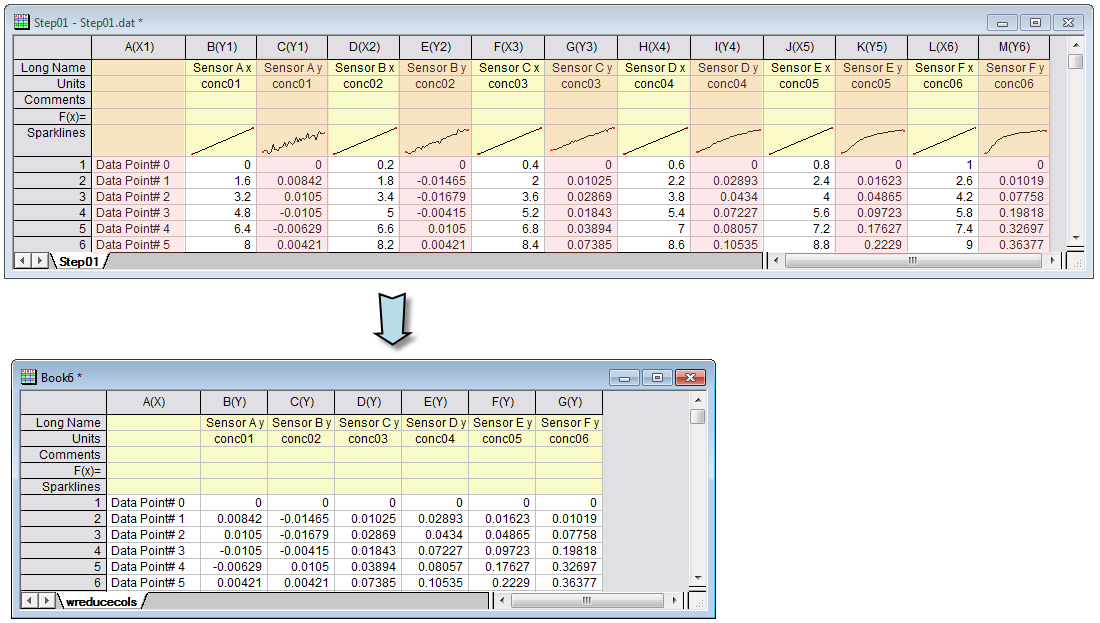Close the Book6 window
This screenshot has width=1100, height=623.
tap(690, 377)
